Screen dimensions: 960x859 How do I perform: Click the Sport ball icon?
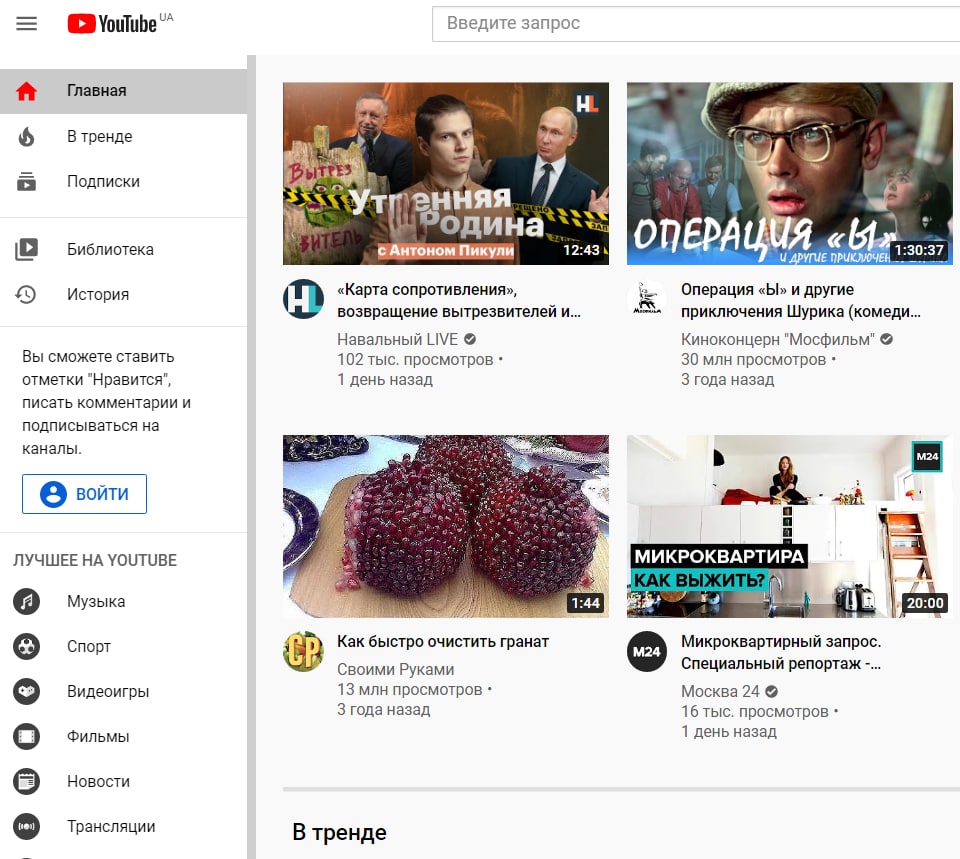point(26,647)
